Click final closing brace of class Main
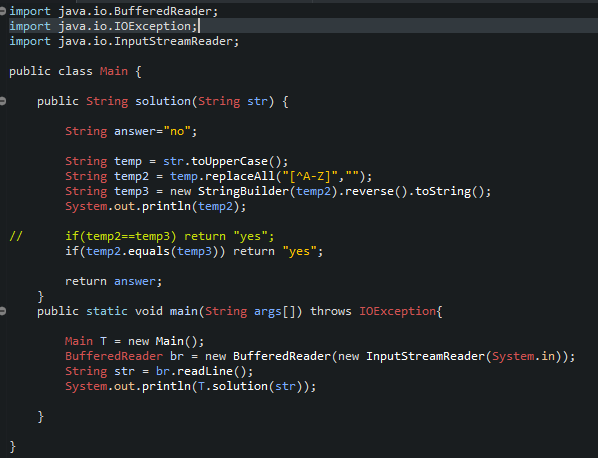The width and height of the screenshot is (598, 458). point(12,447)
